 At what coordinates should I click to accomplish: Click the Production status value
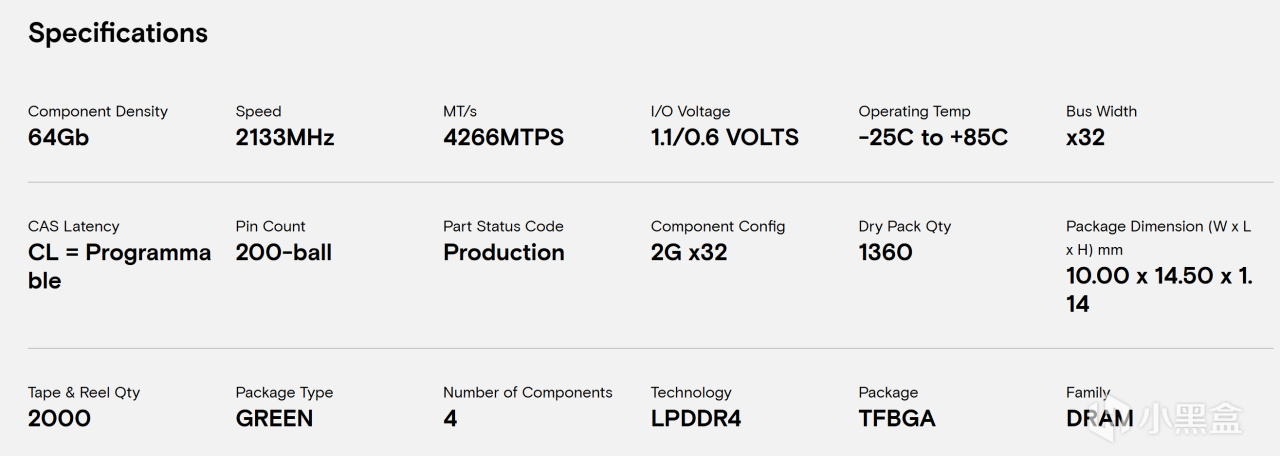[504, 253]
